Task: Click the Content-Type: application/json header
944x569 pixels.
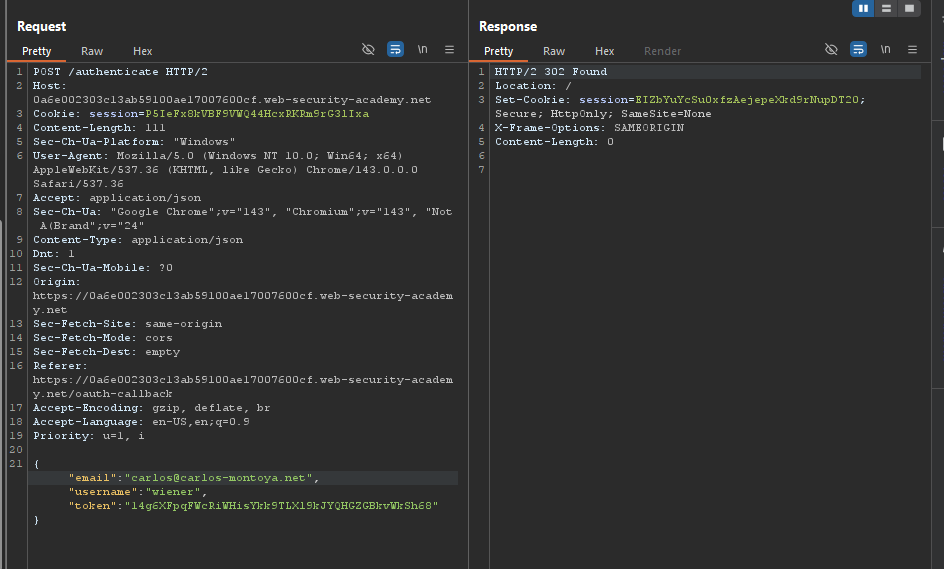Action: coord(138,240)
